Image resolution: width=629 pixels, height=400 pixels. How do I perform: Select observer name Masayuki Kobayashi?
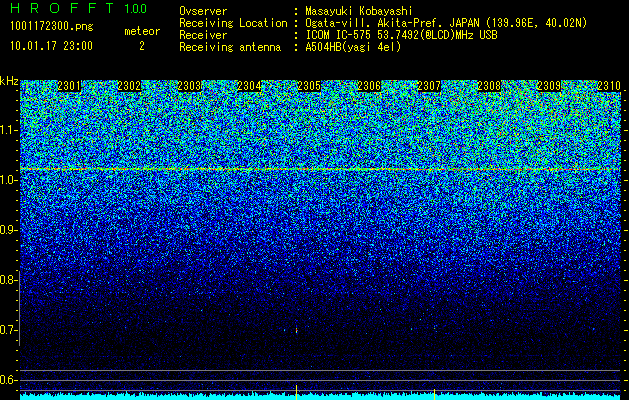tap(359, 11)
